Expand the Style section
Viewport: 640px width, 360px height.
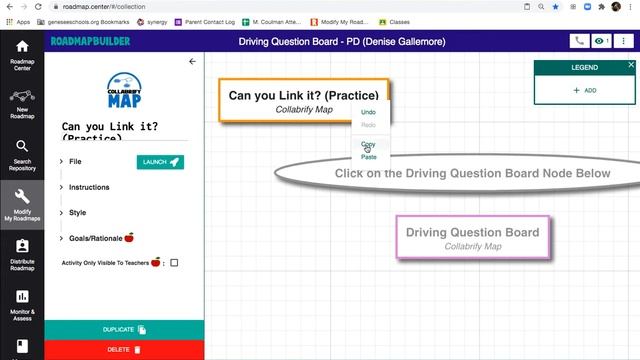click(x=73, y=213)
